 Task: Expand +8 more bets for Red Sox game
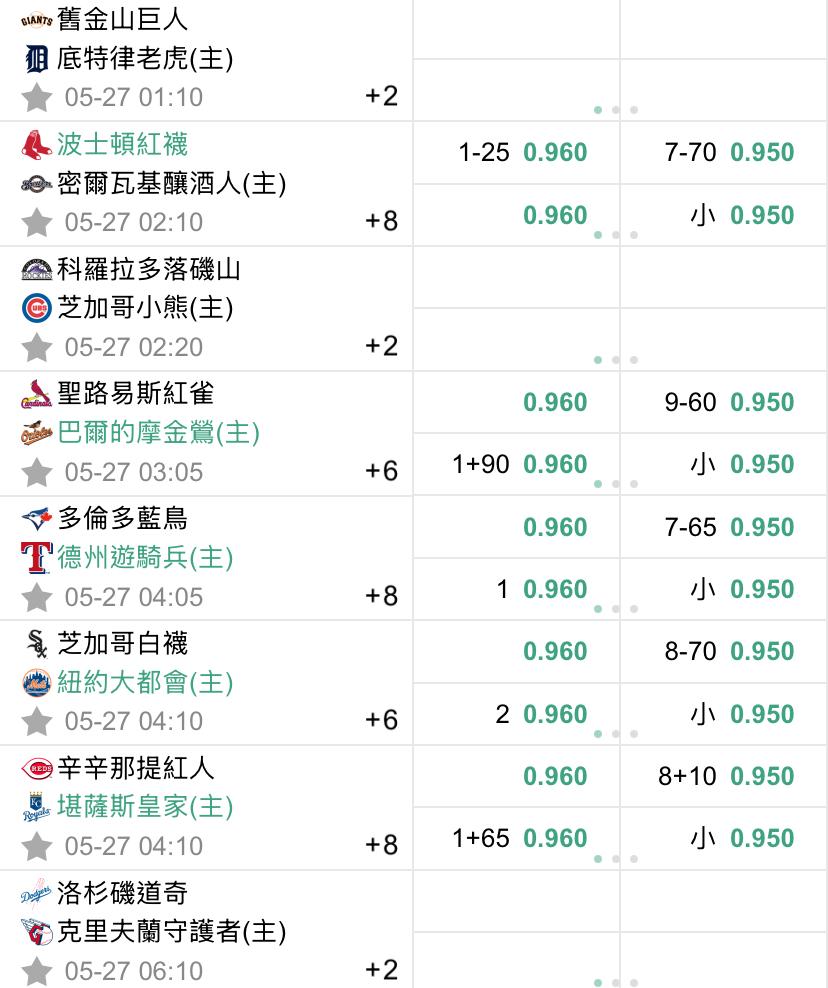point(381,221)
